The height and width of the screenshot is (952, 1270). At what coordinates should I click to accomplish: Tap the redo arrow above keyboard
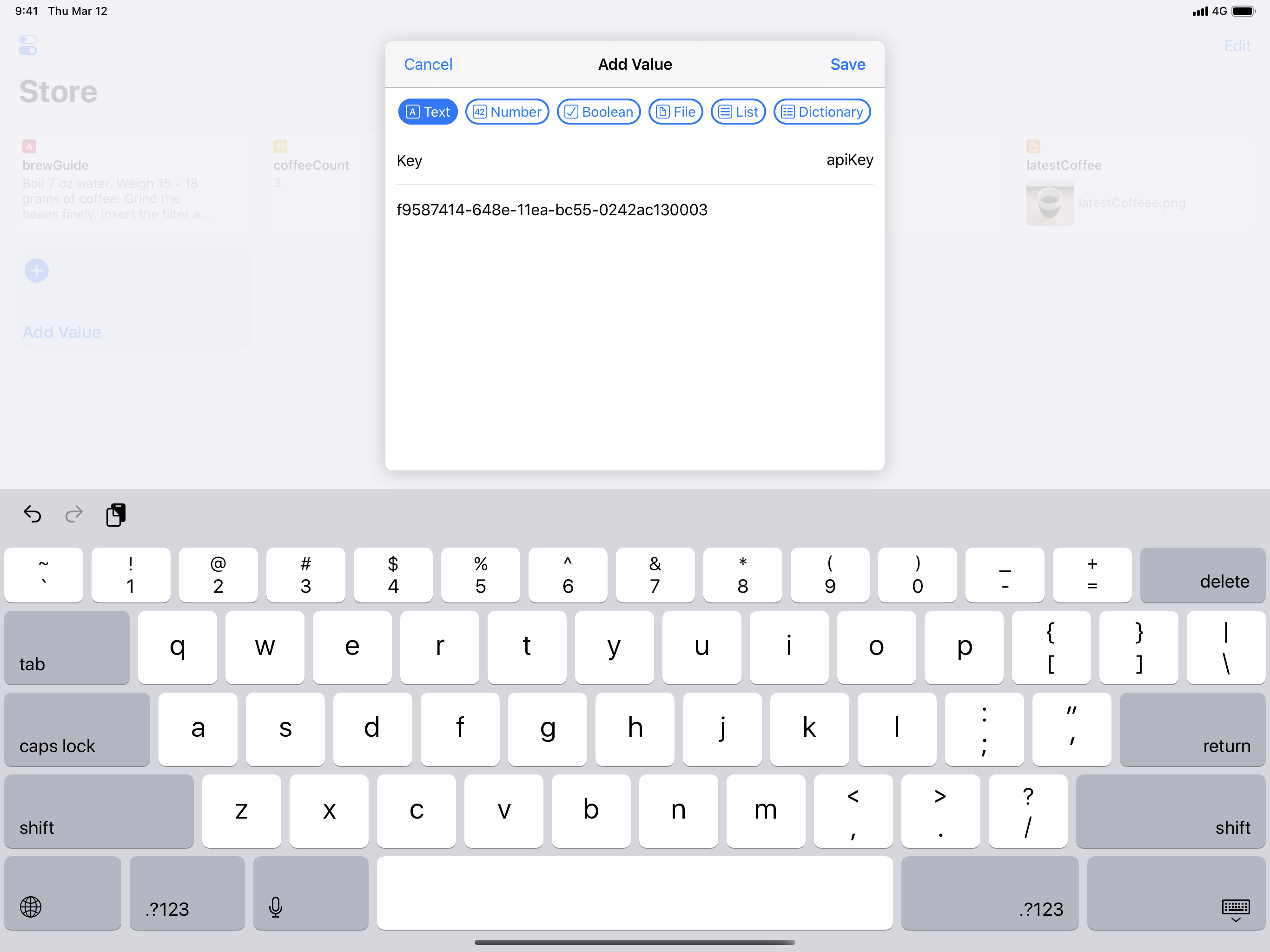pyautogui.click(x=74, y=514)
